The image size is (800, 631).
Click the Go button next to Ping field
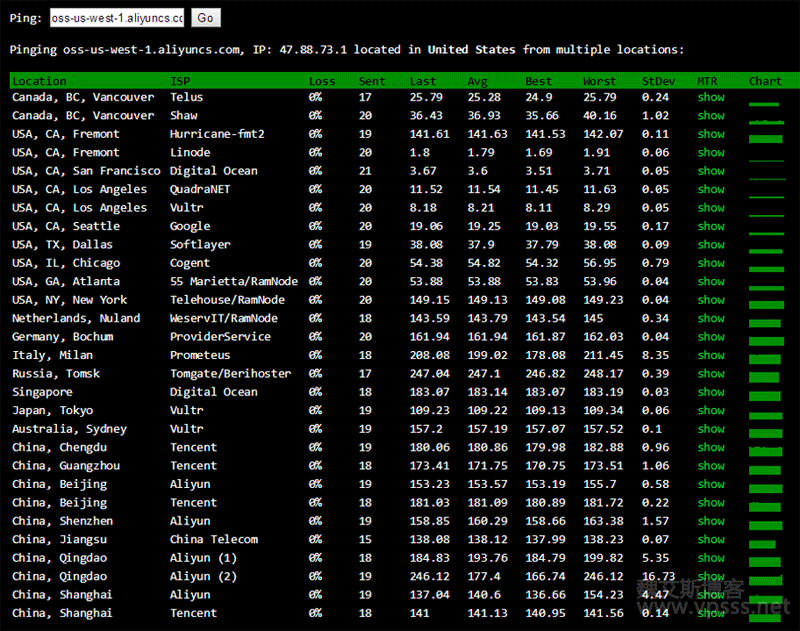(206, 18)
